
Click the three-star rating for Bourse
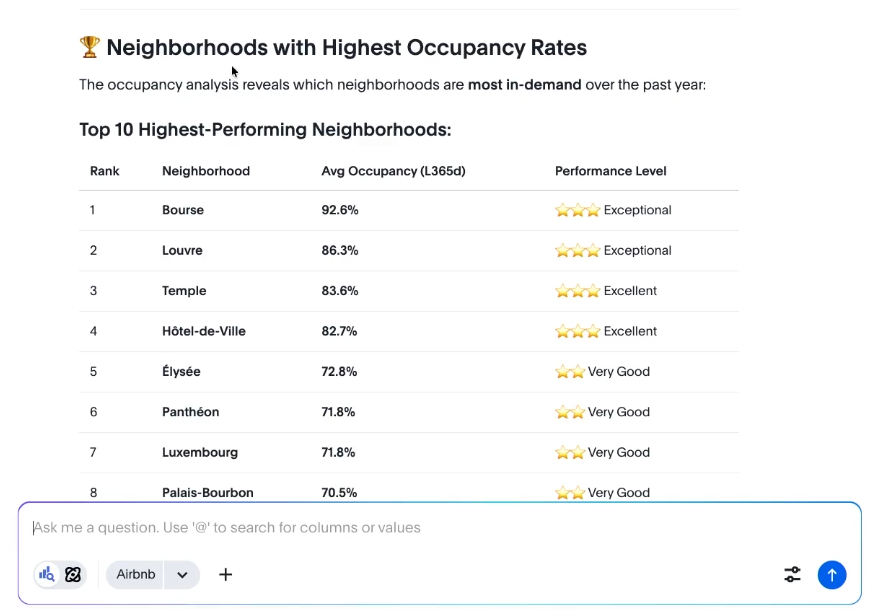tap(577, 211)
